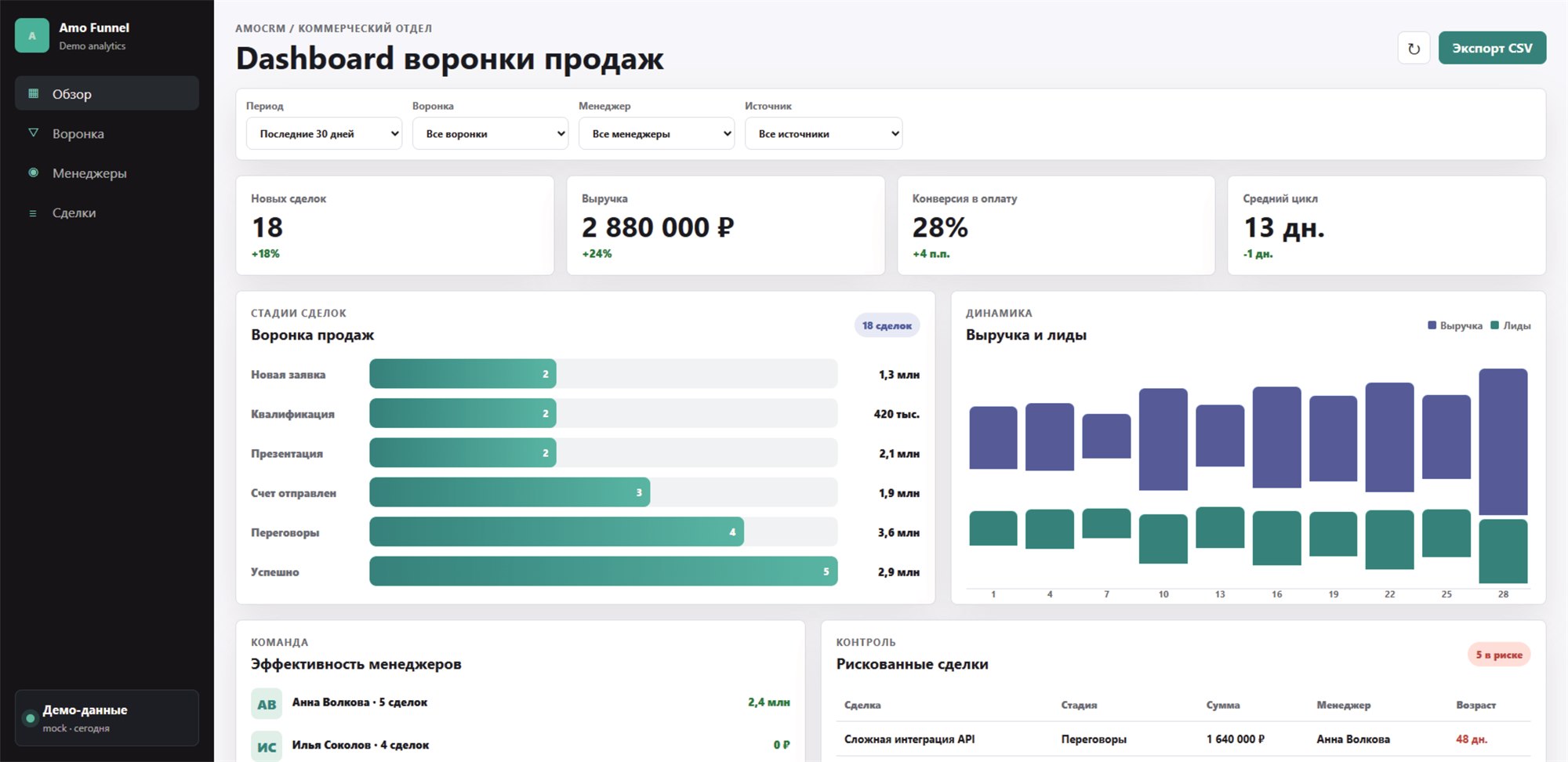Click the Успешно funnel bar
The image size is (1568, 762).
(604, 571)
